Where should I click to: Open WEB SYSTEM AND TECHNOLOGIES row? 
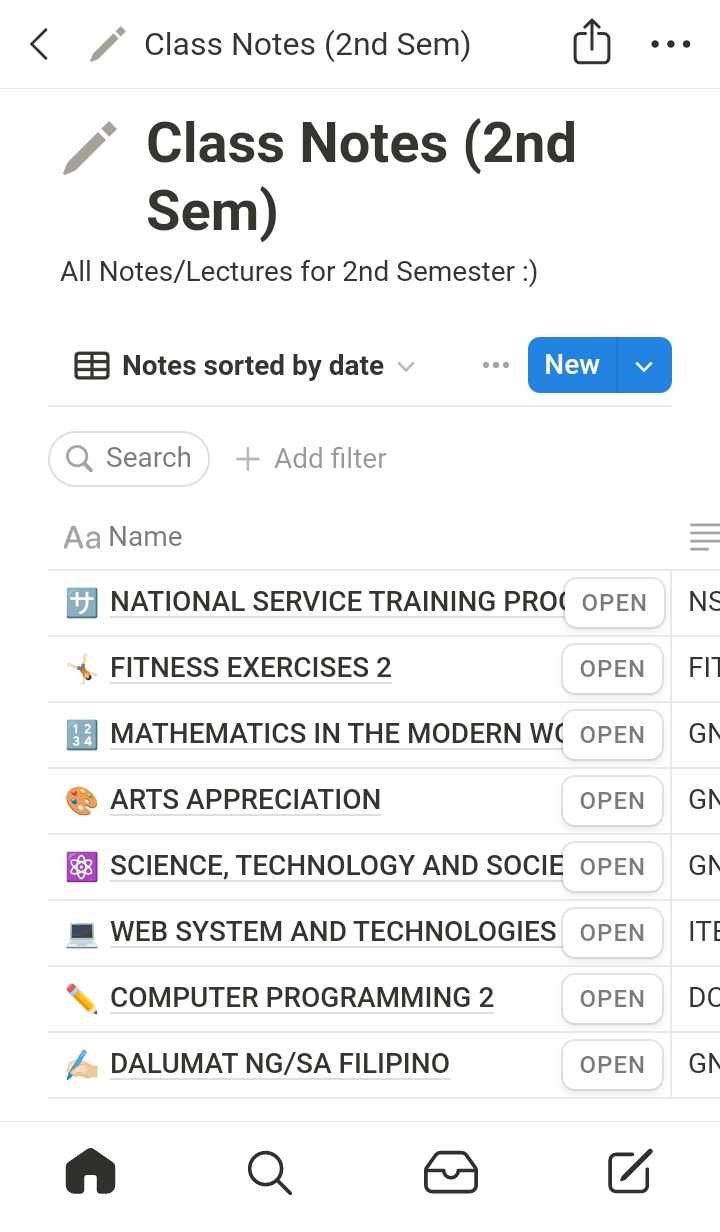[x=611, y=933]
